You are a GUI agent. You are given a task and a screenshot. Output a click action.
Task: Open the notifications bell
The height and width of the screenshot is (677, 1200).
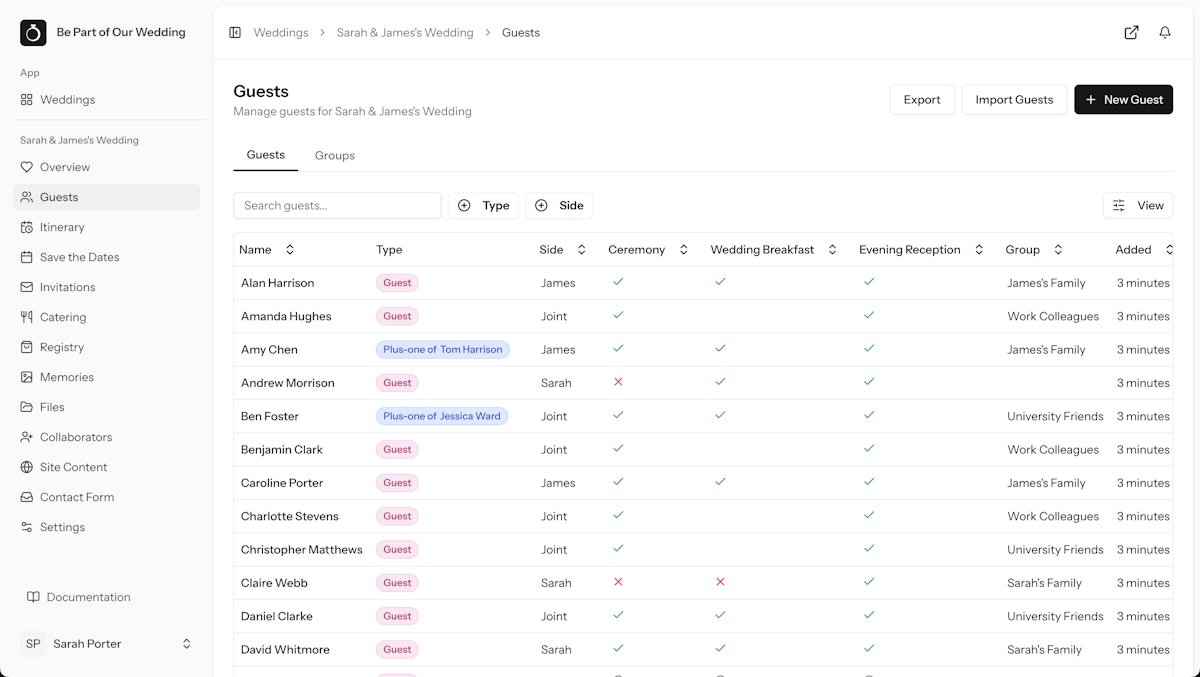(1165, 33)
